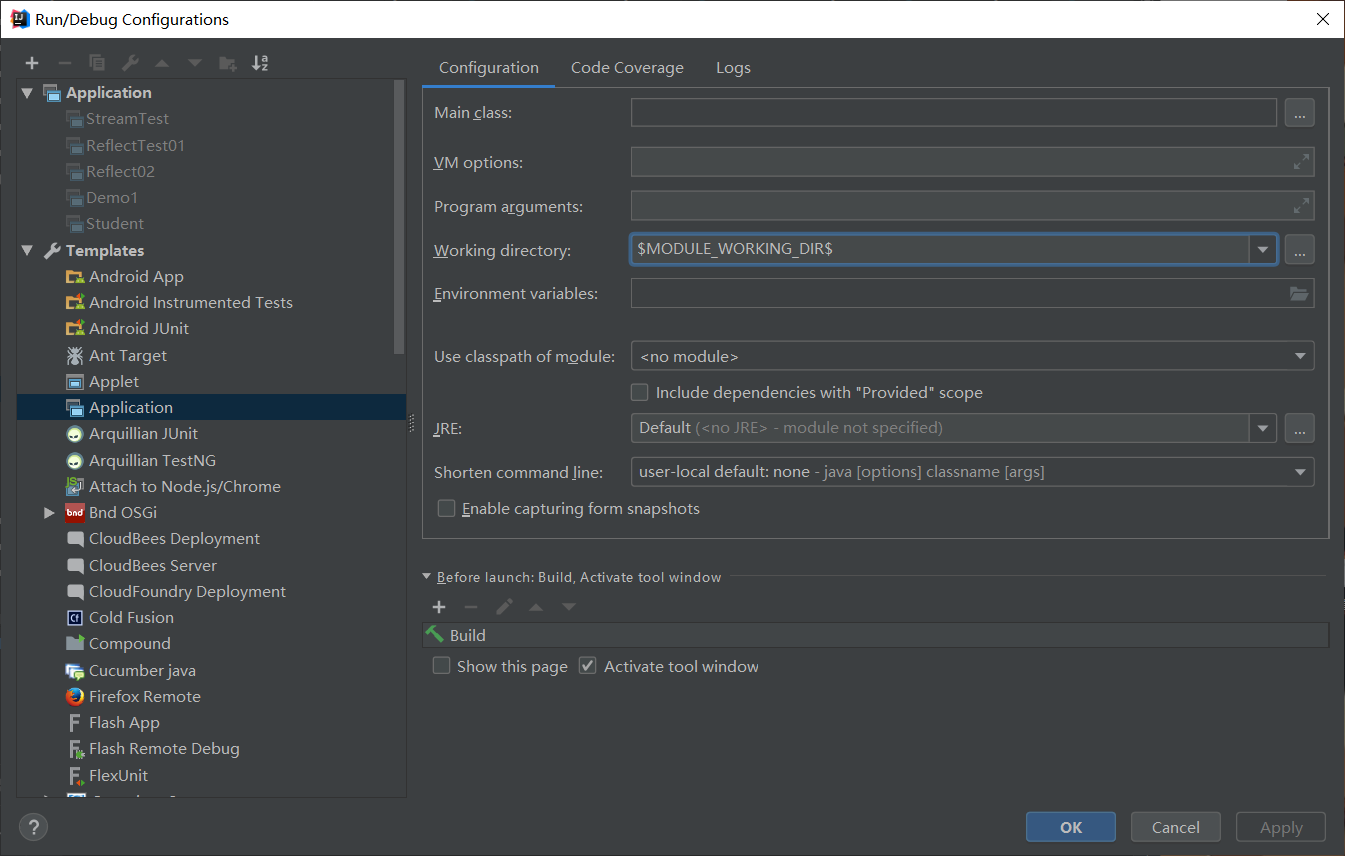The height and width of the screenshot is (856, 1345).
Task: Click the OK button
Action: tap(1070, 827)
